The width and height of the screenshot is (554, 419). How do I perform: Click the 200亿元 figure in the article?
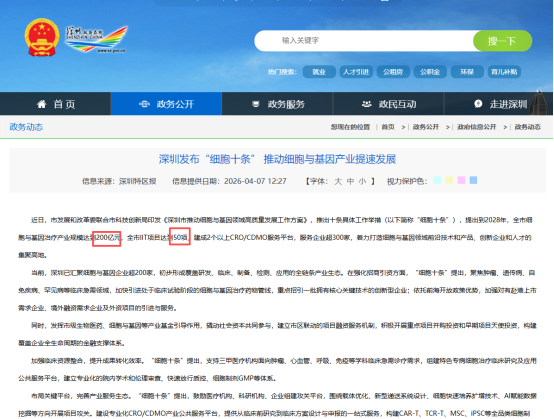(108, 237)
